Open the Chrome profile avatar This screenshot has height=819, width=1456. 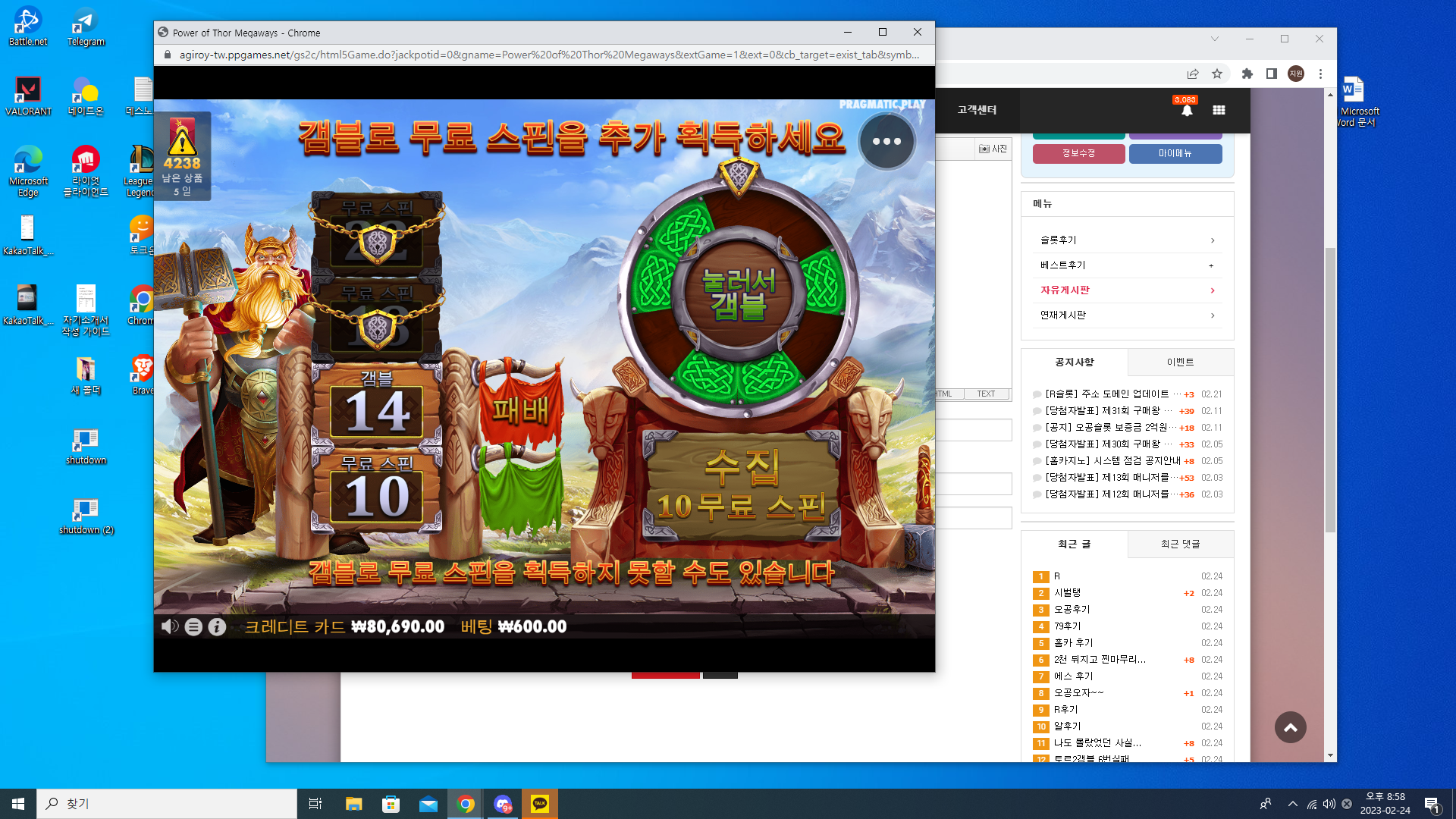[1296, 74]
